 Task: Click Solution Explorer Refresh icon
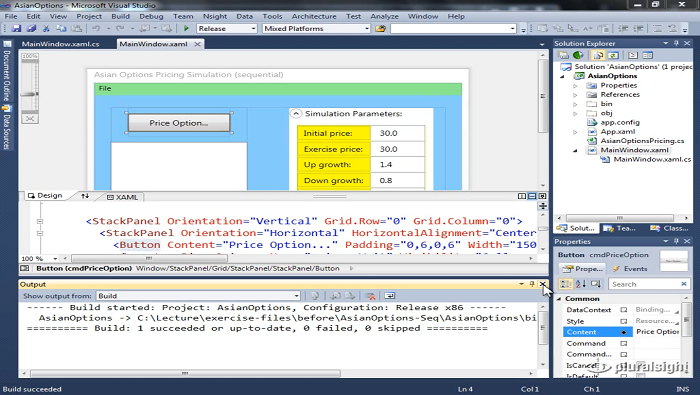tap(613, 55)
